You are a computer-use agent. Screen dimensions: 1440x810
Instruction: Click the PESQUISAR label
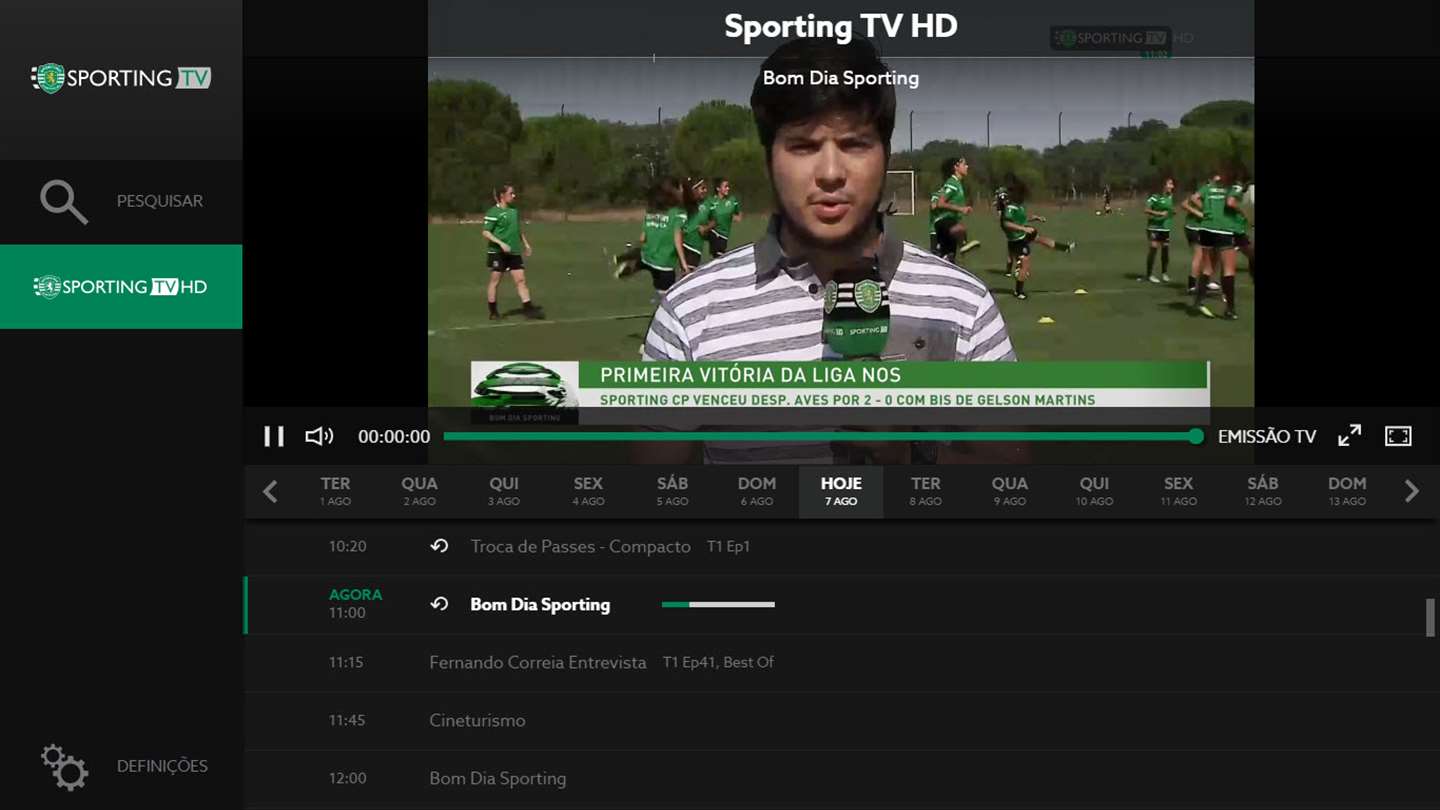pyautogui.click(x=160, y=201)
